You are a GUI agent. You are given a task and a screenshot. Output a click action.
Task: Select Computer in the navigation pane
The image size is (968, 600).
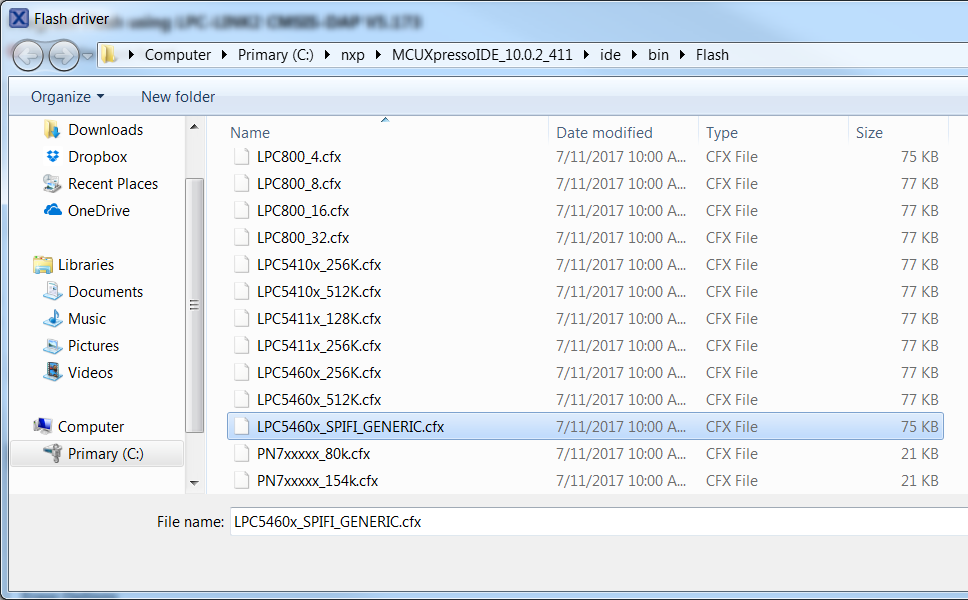[x=91, y=427]
